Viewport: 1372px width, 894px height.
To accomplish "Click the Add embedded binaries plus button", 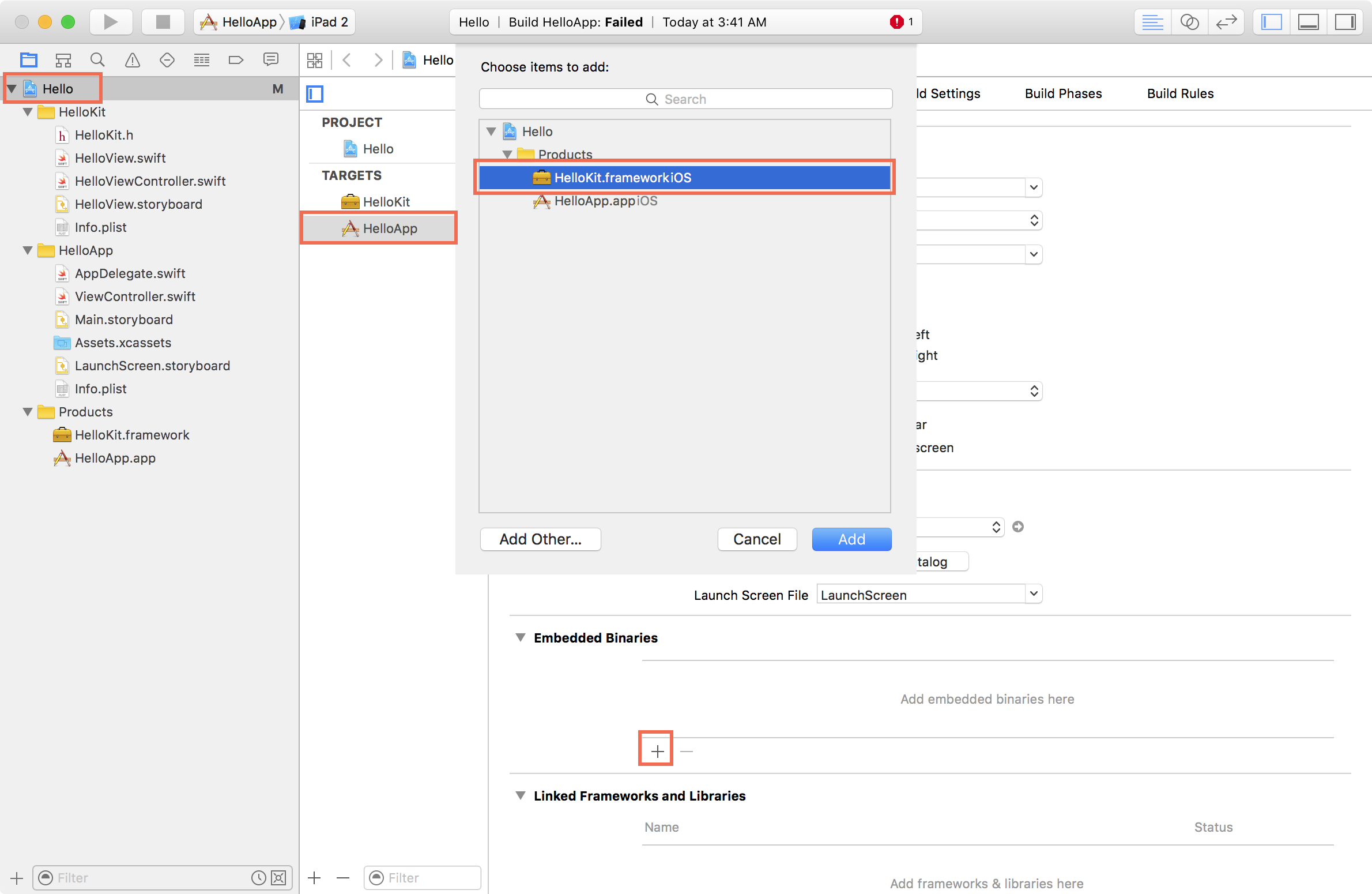I will tap(656, 751).
